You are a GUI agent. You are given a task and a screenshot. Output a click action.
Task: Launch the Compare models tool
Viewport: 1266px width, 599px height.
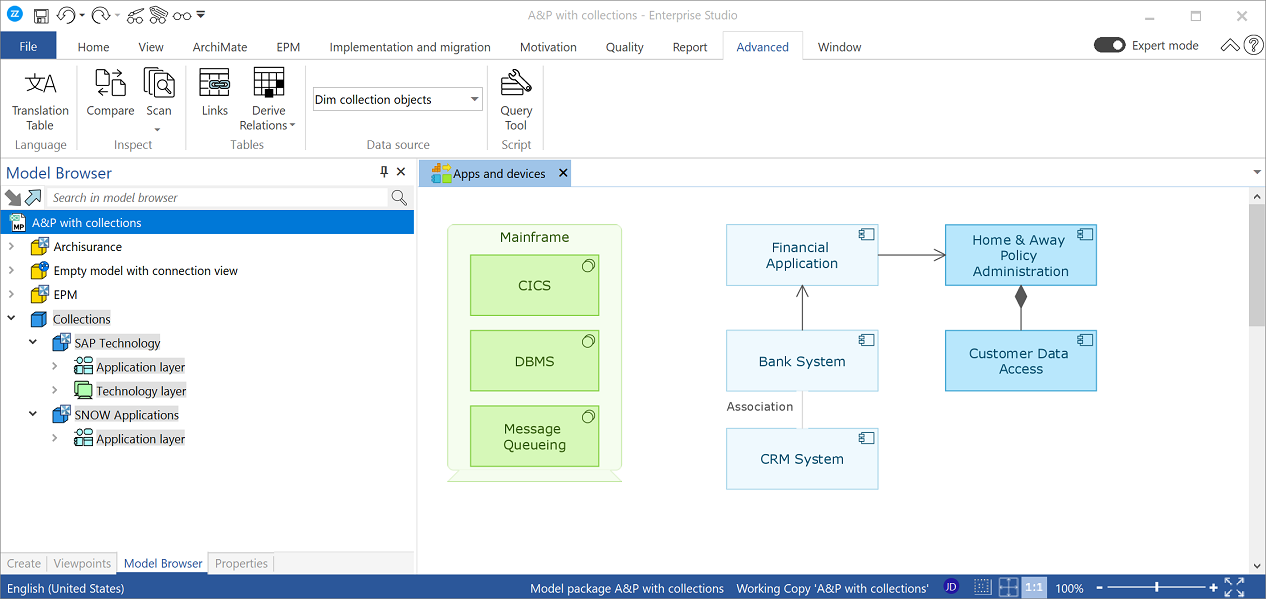coord(110,93)
